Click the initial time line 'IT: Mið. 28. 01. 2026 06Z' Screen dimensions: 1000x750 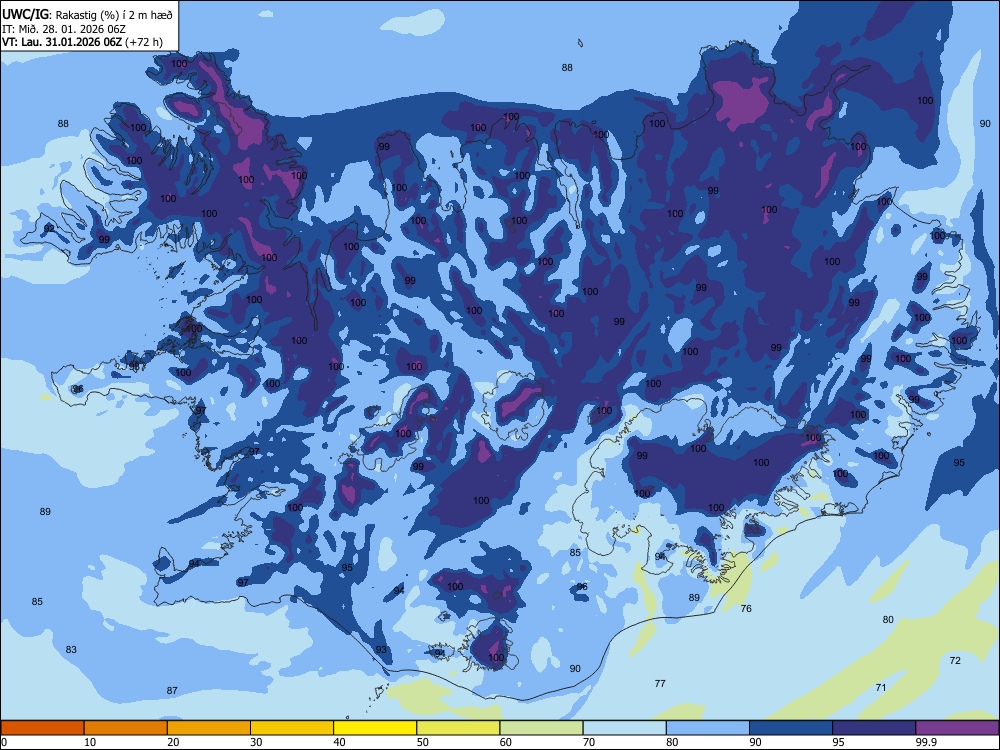pos(64,29)
